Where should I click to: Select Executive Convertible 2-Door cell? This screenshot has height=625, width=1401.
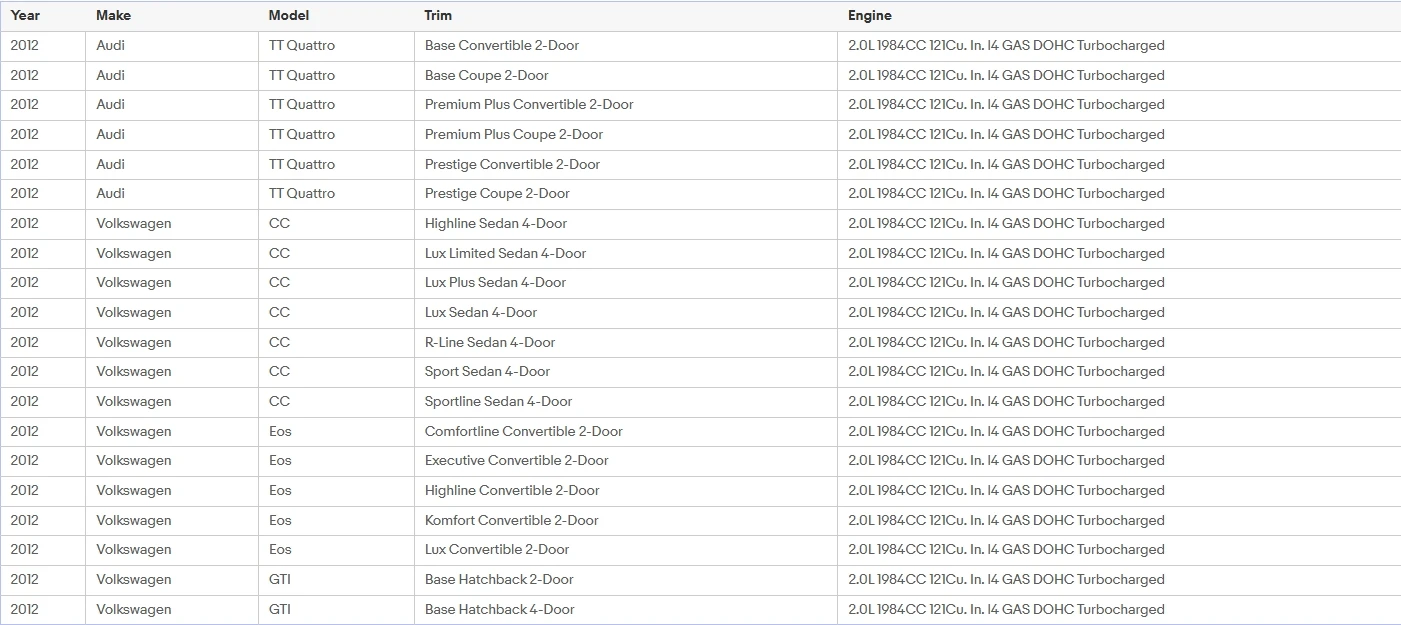(626, 461)
